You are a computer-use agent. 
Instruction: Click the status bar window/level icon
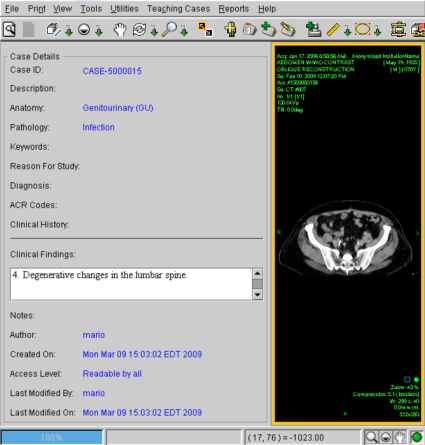[x=386, y=437]
